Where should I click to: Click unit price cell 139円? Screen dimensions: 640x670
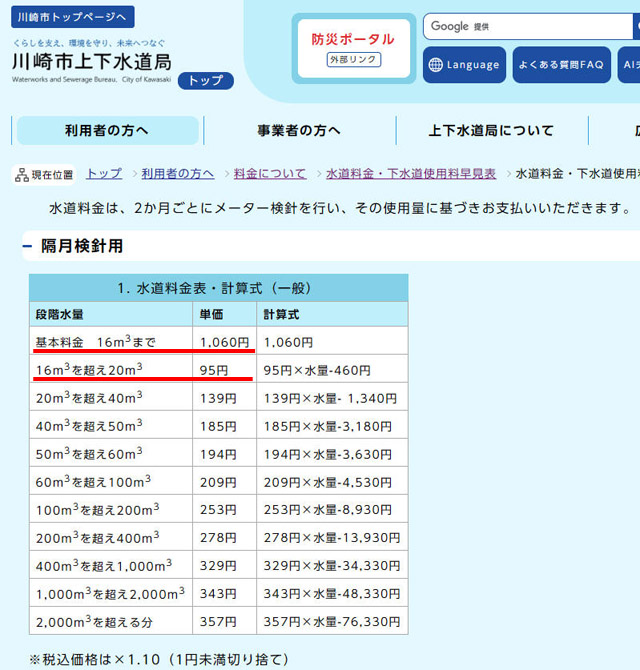(x=224, y=397)
